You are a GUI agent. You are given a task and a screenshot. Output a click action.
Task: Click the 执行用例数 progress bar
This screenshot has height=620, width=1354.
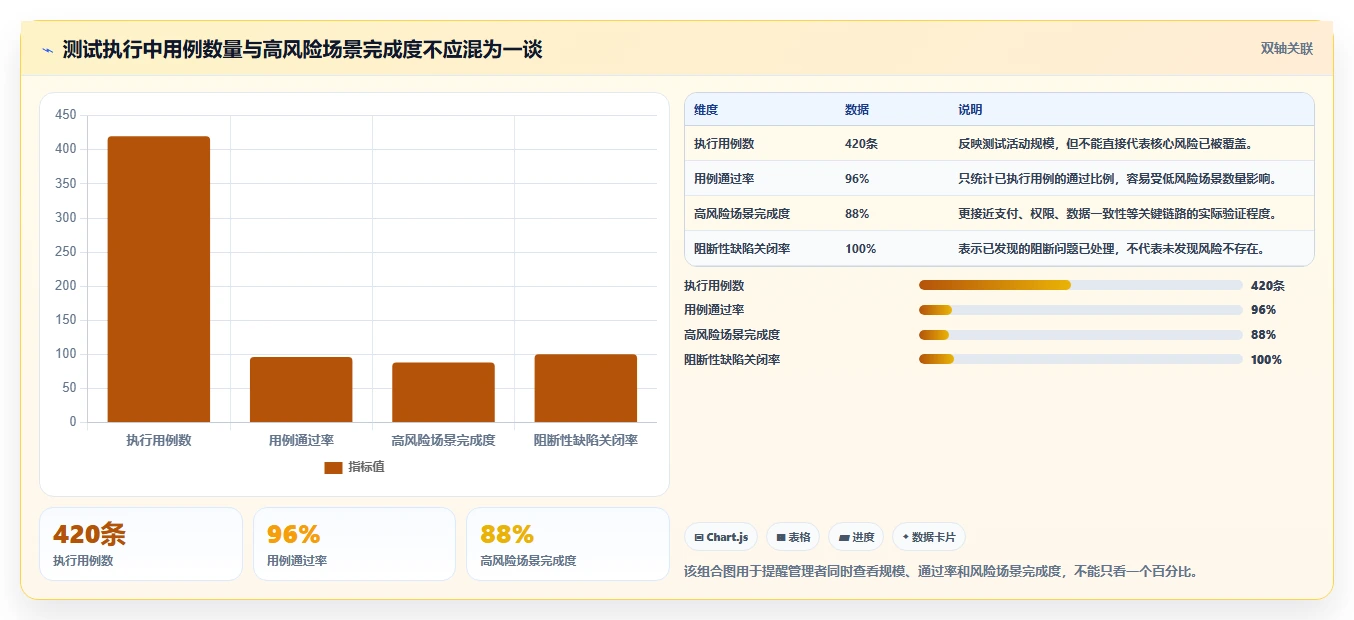[x=1080, y=285]
